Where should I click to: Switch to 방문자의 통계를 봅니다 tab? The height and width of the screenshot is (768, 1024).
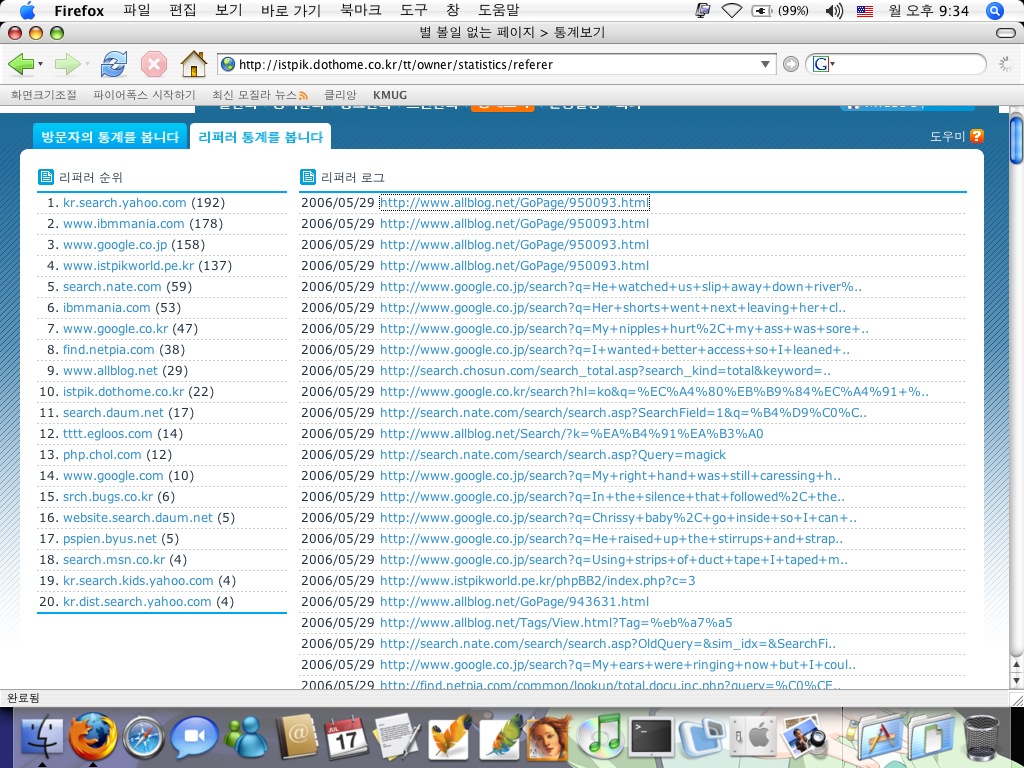tap(110, 137)
